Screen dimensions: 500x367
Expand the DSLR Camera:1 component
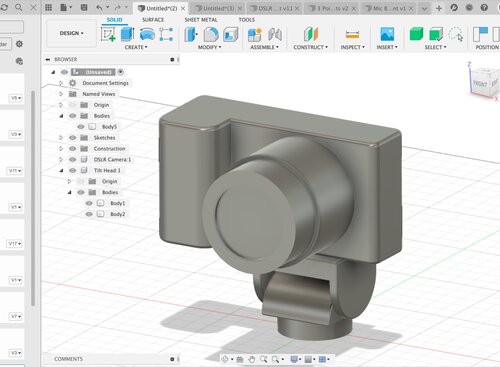61,159
